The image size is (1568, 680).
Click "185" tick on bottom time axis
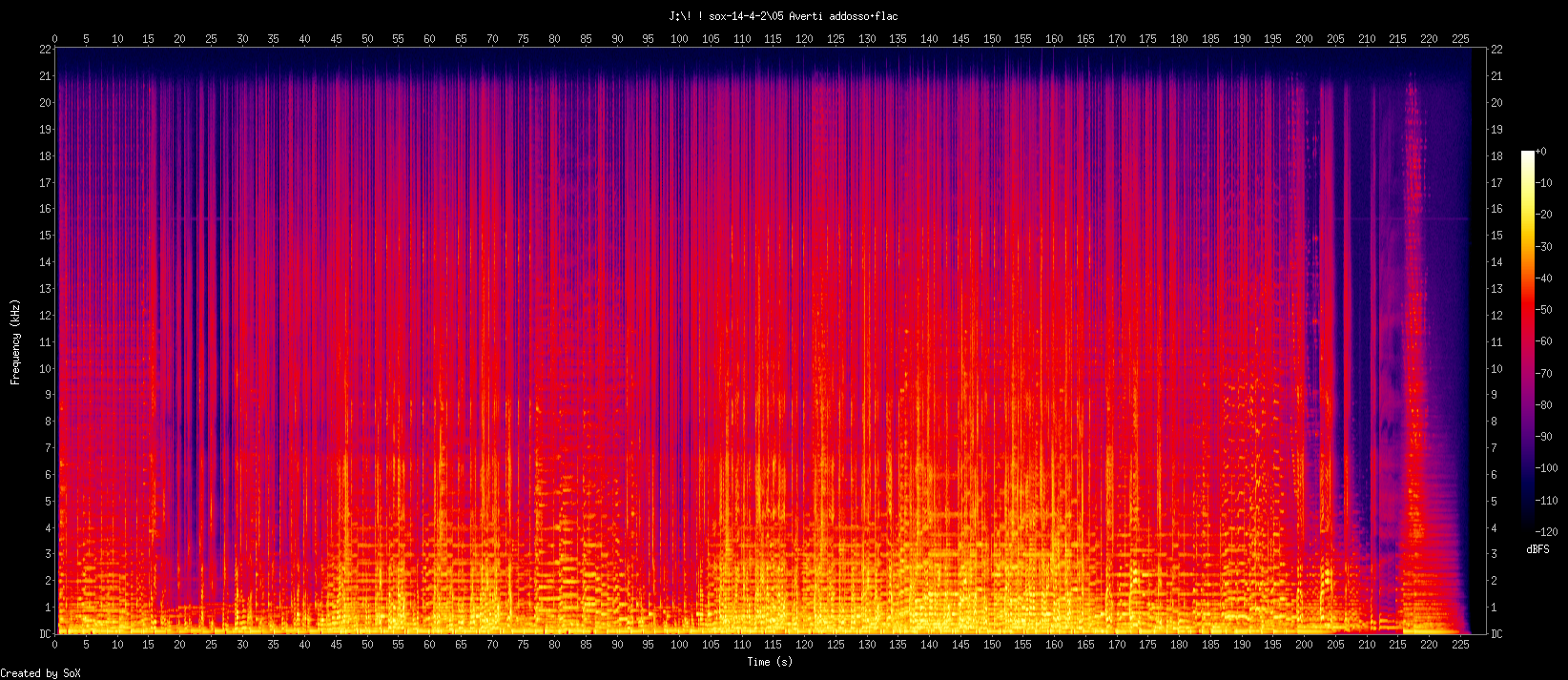pos(1210,644)
